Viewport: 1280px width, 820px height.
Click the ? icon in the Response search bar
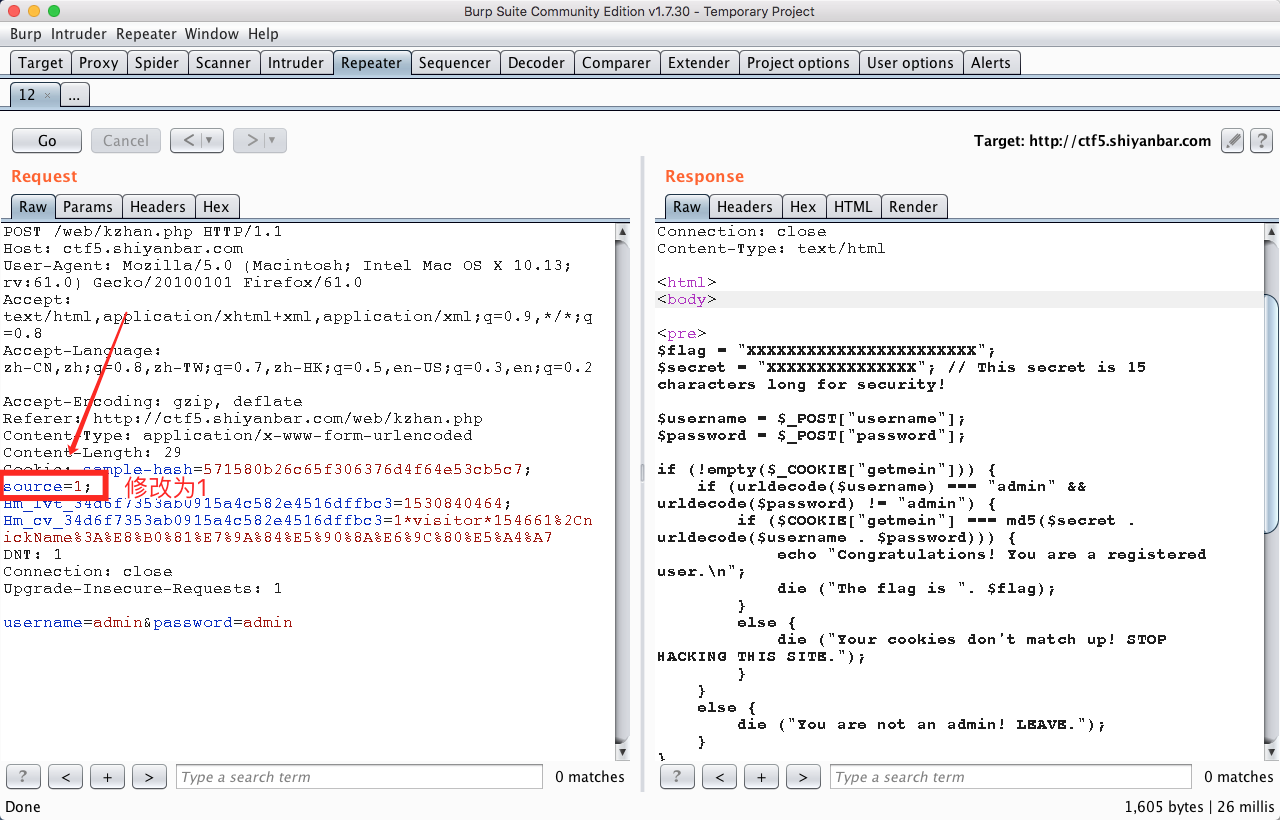[x=677, y=776]
